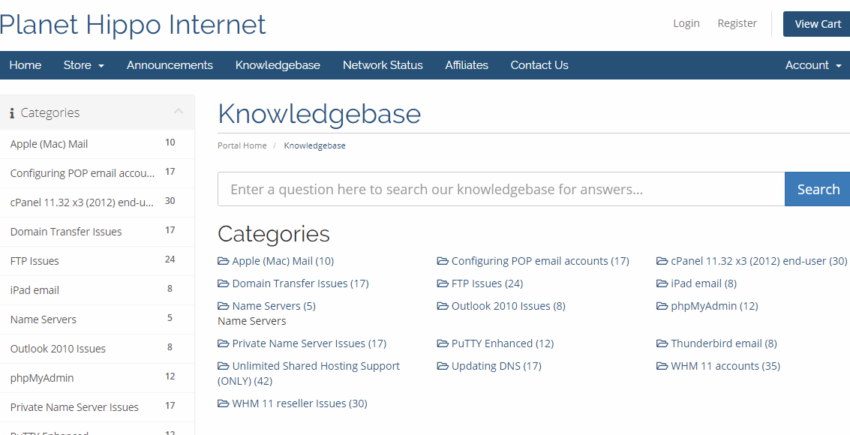The height and width of the screenshot is (435, 850).
Task: Click folder icon beside WHM 11 reseller Issues
Action: pos(223,404)
